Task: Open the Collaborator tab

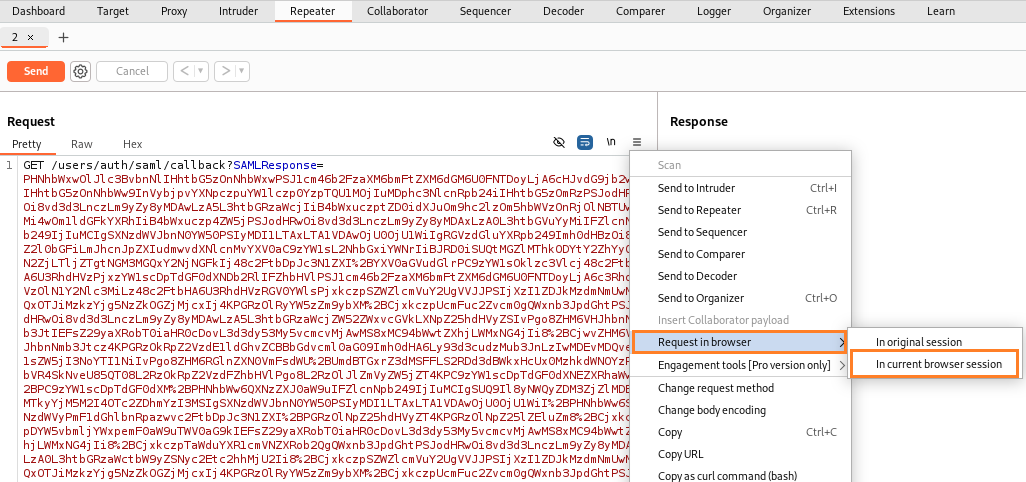Action: pyautogui.click(x=397, y=11)
